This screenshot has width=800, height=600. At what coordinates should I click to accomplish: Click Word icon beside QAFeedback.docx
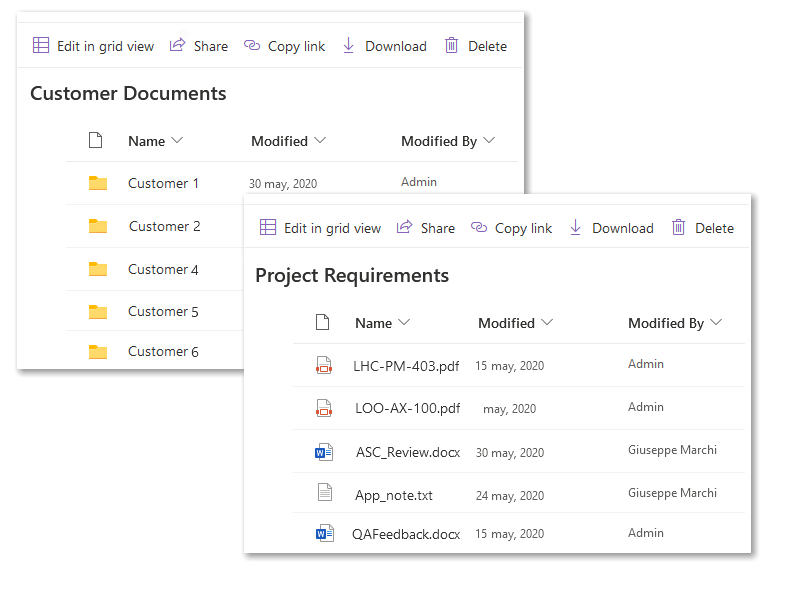pyautogui.click(x=324, y=533)
